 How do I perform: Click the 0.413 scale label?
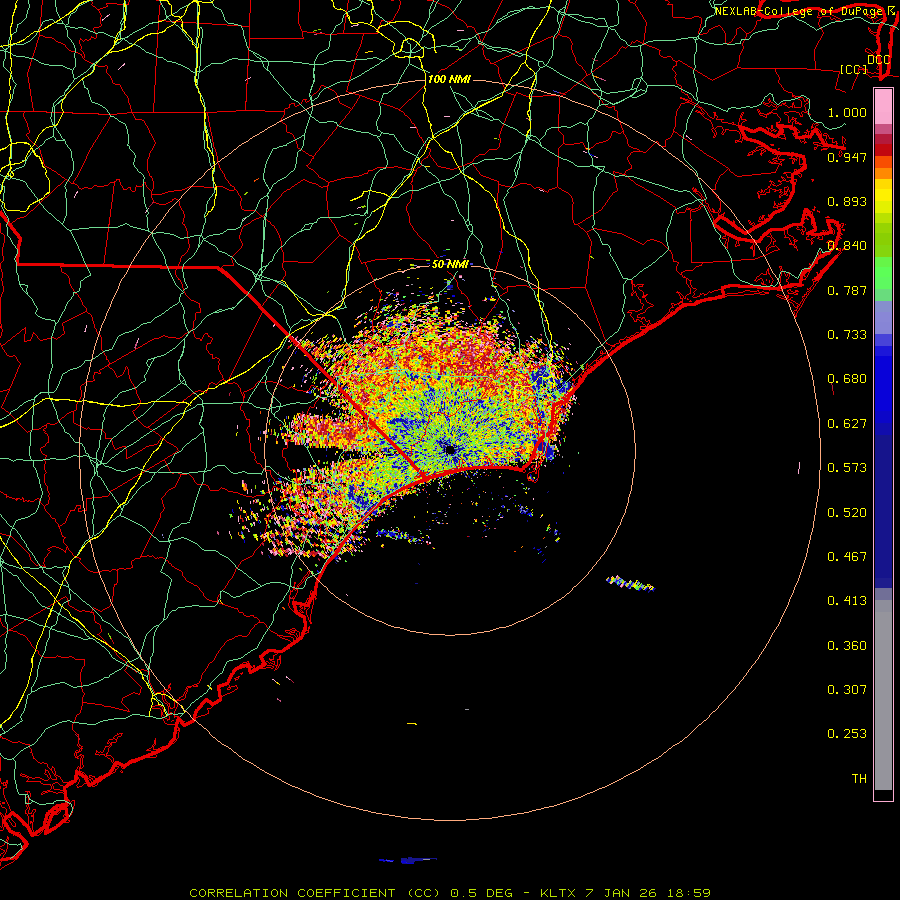tap(847, 601)
